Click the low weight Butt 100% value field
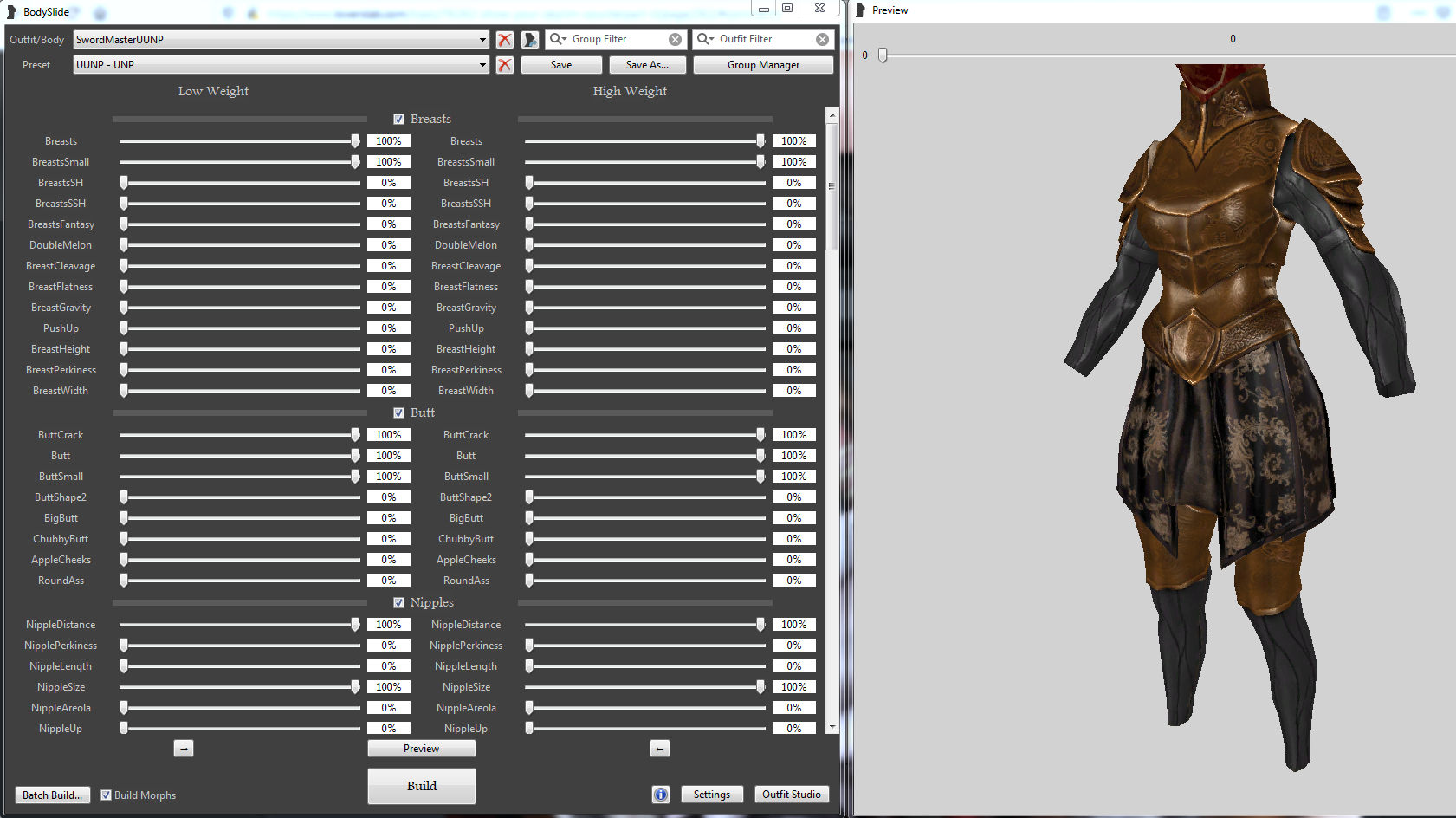This screenshot has height=818, width=1456. pos(389,456)
